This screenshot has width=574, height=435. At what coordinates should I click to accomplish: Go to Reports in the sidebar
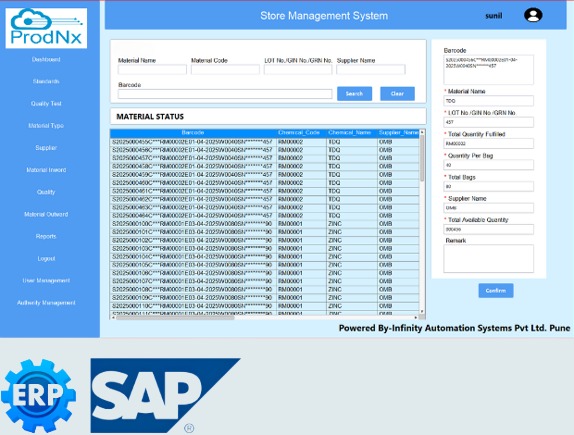click(46, 237)
